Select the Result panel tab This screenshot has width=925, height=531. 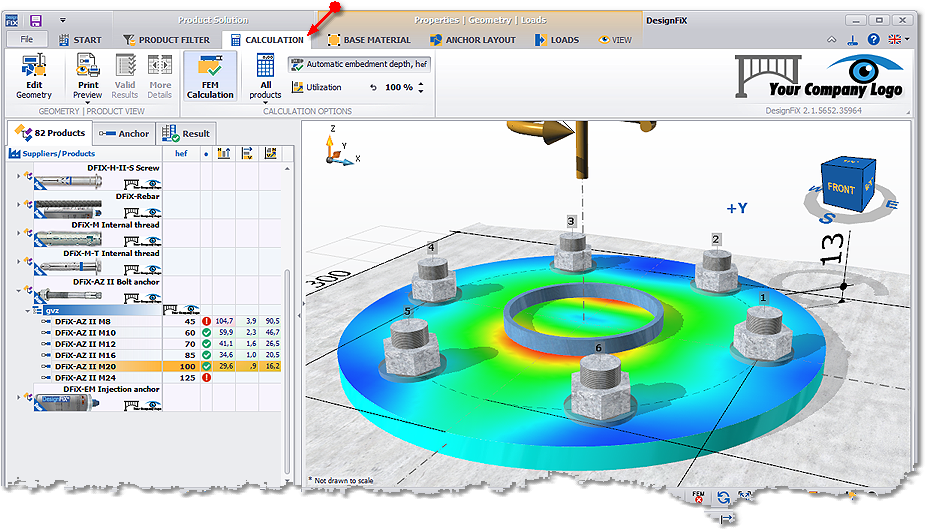pos(186,134)
